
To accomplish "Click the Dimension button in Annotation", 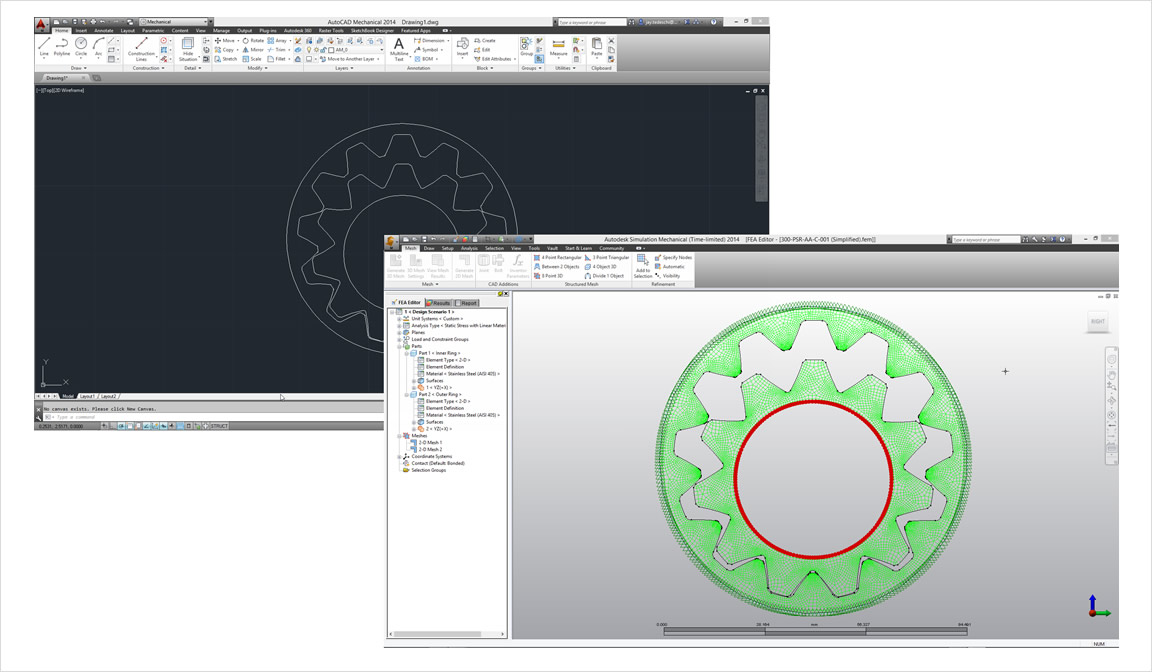I will click(x=430, y=40).
